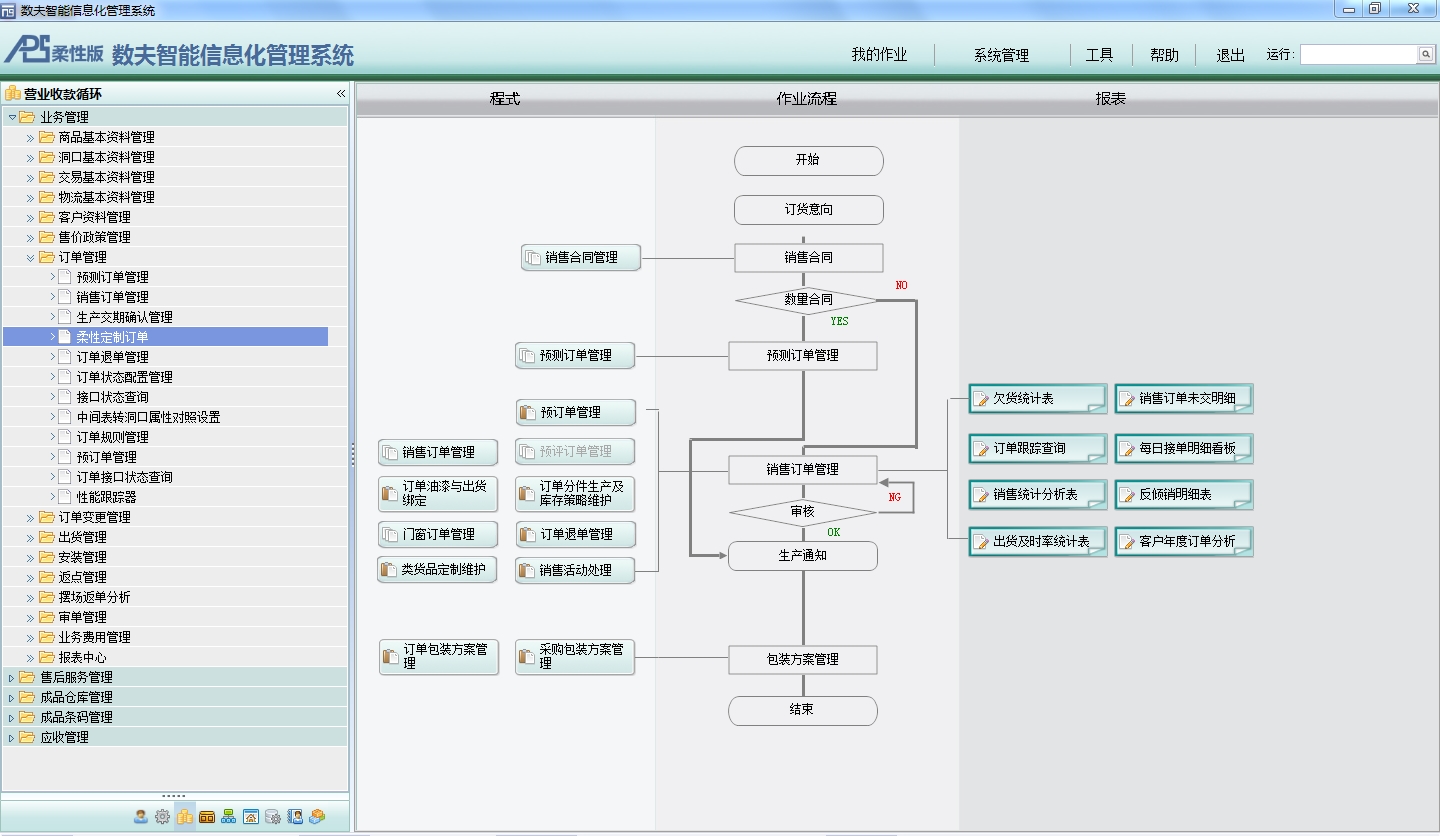Select 销售订单管理 in the sidebar tree
This screenshot has width=1440, height=836.
point(112,297)
